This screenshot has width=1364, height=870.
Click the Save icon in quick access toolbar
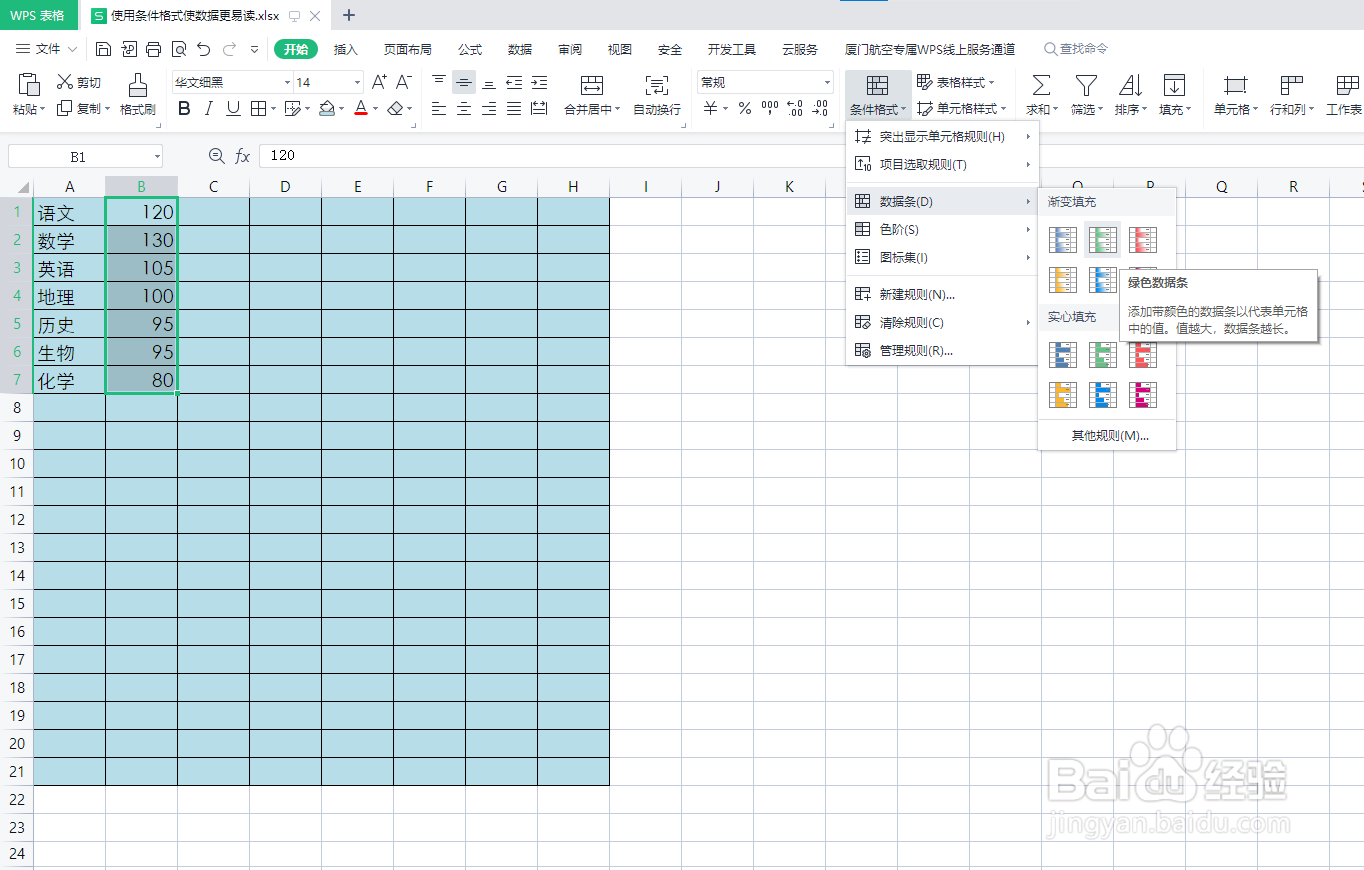tap(104, 49)
